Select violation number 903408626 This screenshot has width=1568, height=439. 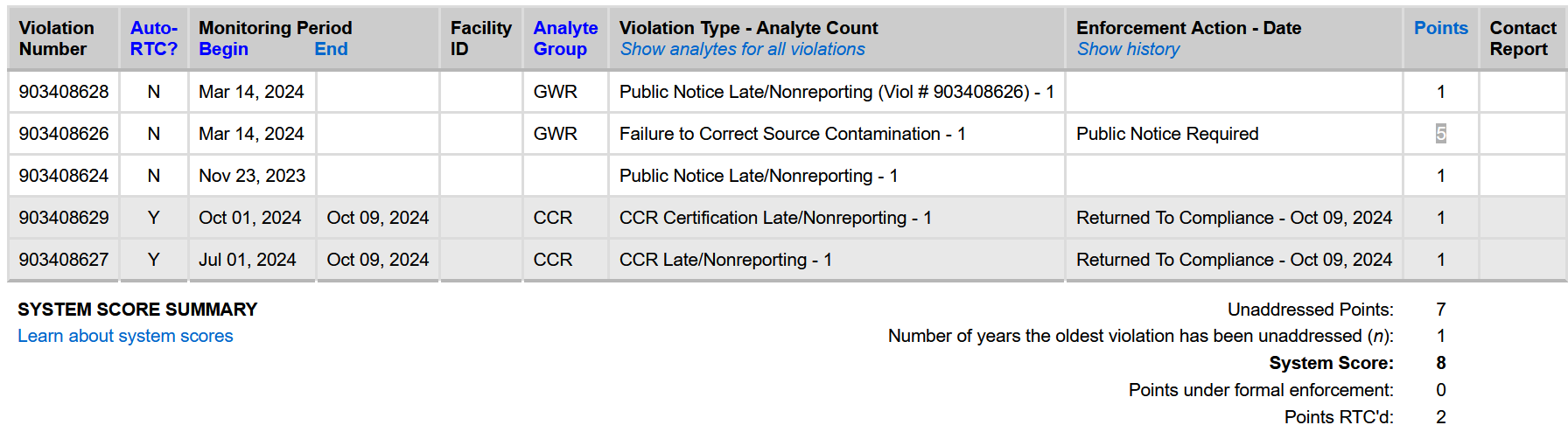coord(64,134)
